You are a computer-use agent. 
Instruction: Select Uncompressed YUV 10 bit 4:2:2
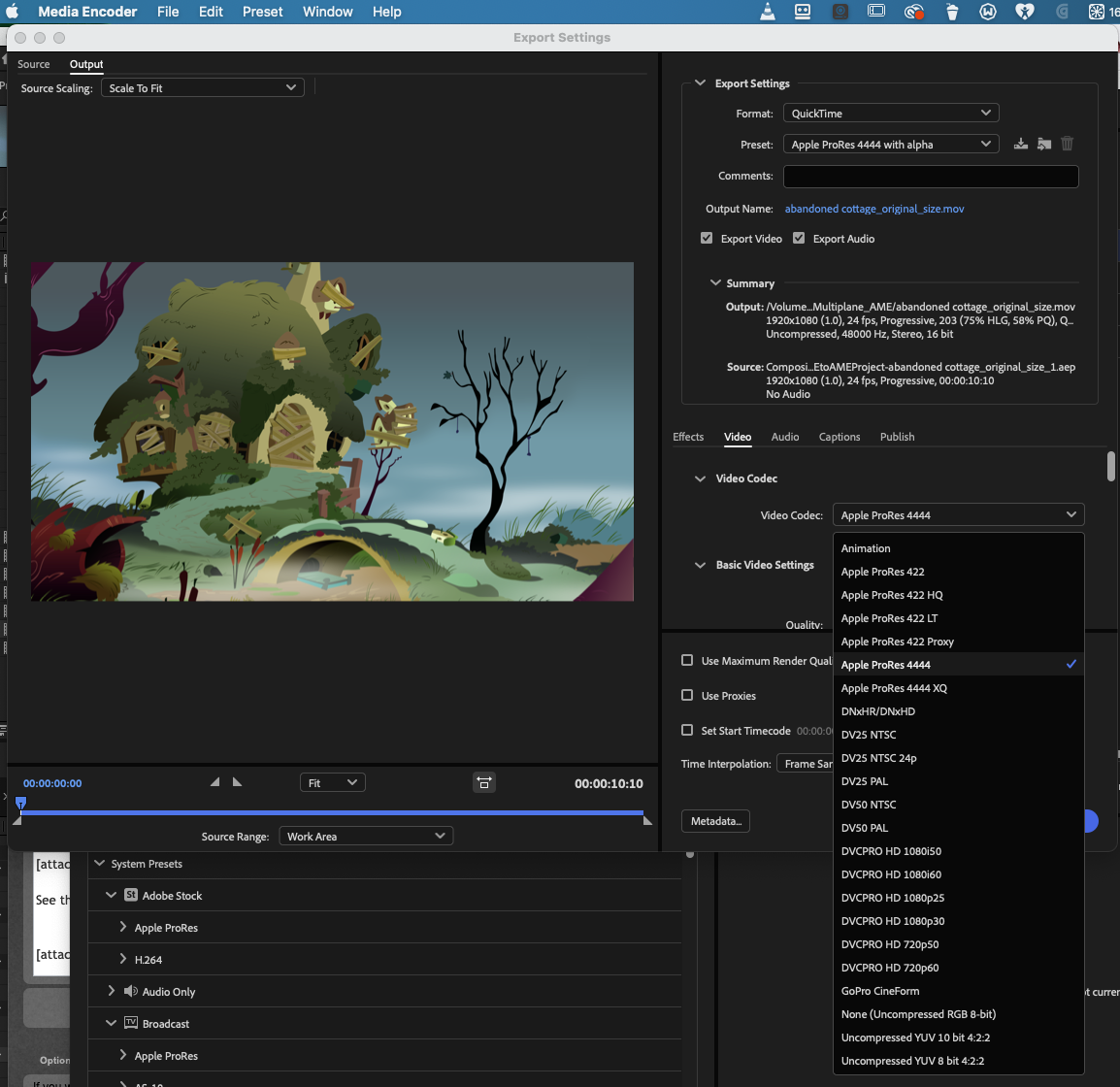click(959, 1037)
